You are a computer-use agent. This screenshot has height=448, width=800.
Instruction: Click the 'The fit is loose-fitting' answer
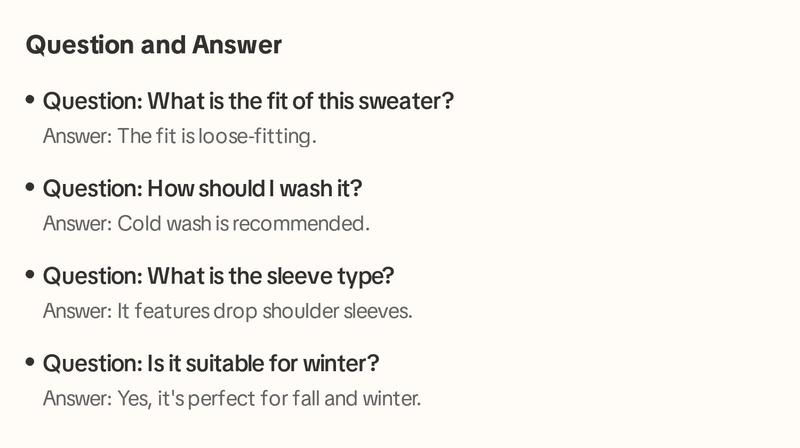point(180,136)
